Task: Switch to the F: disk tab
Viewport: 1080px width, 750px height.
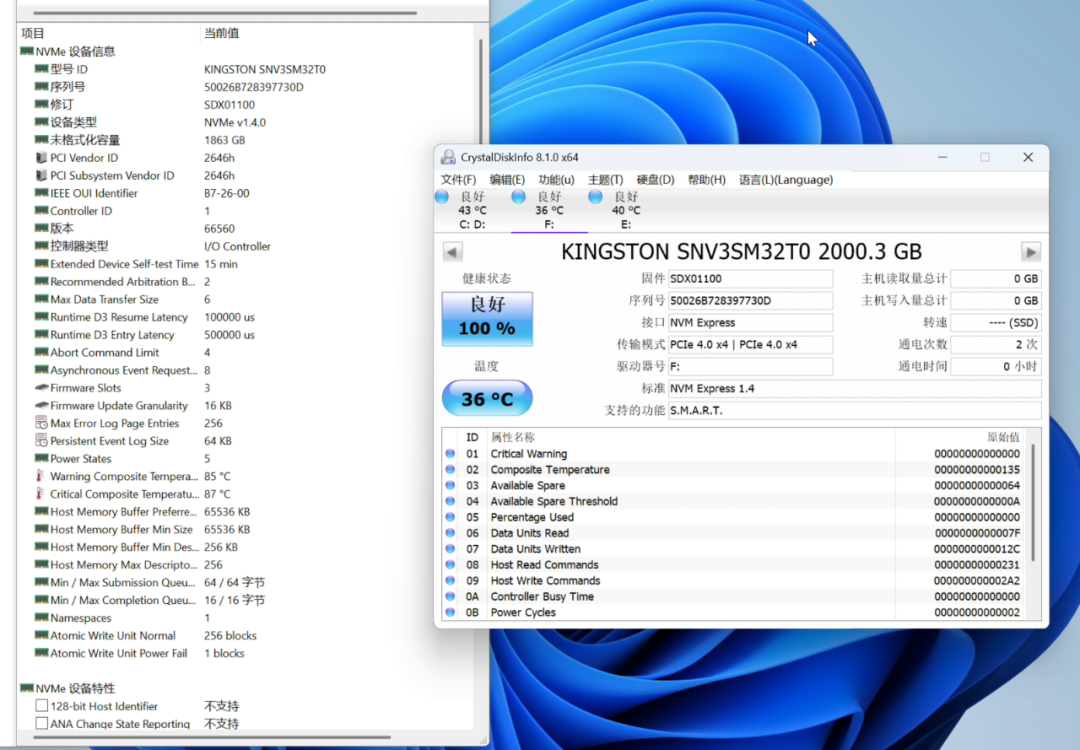Action: pyautogui.click(x=549, y=211)
